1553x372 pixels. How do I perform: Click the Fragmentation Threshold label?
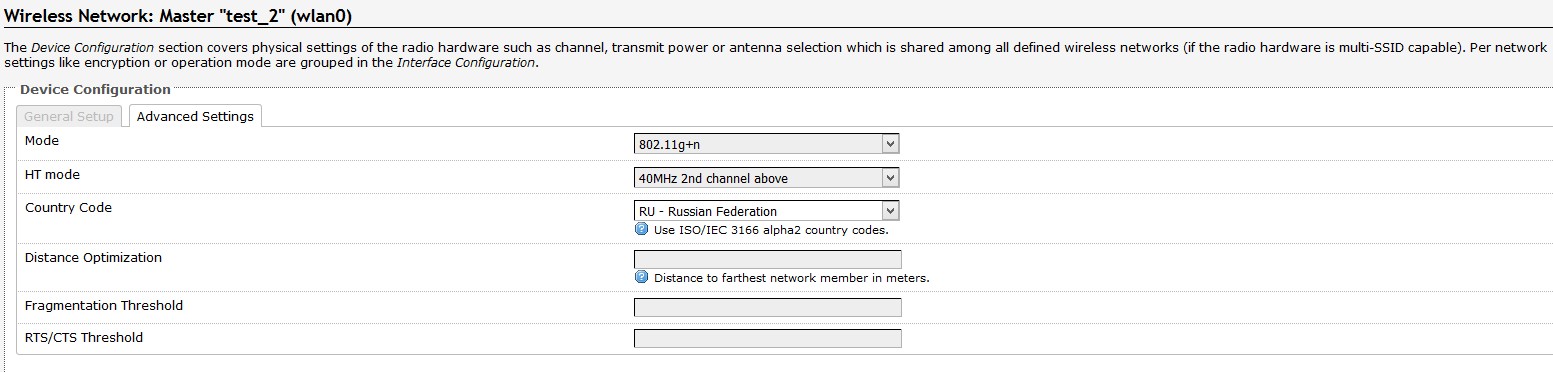click(104, 306)
